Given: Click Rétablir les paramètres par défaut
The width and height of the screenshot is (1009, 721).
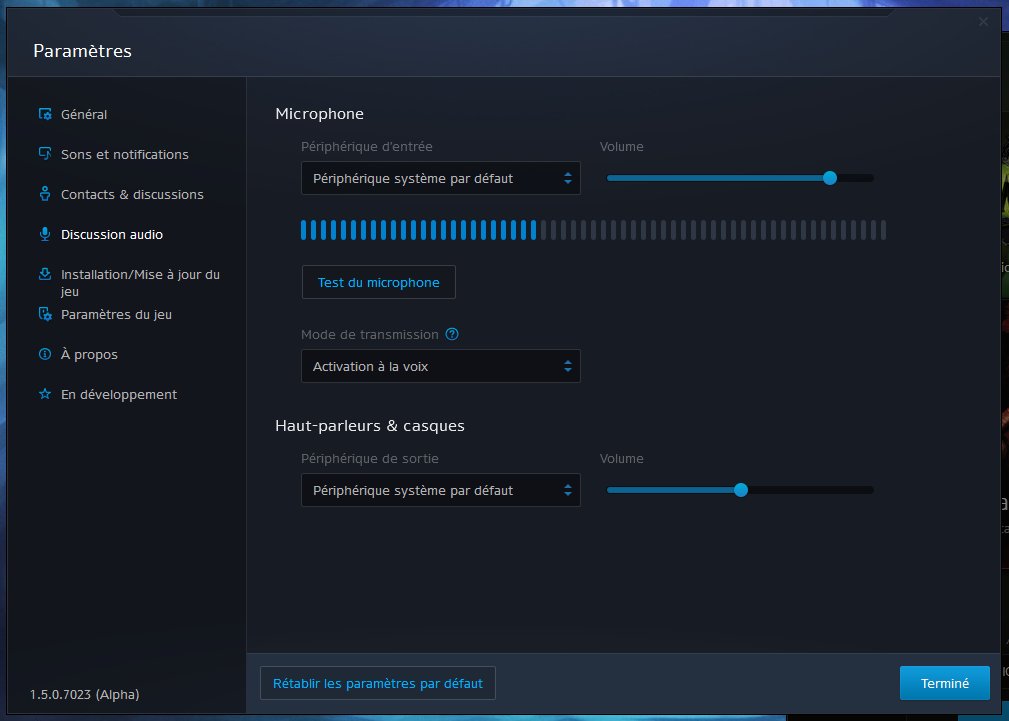Looking at the screenshot, I should pos(377,684).
